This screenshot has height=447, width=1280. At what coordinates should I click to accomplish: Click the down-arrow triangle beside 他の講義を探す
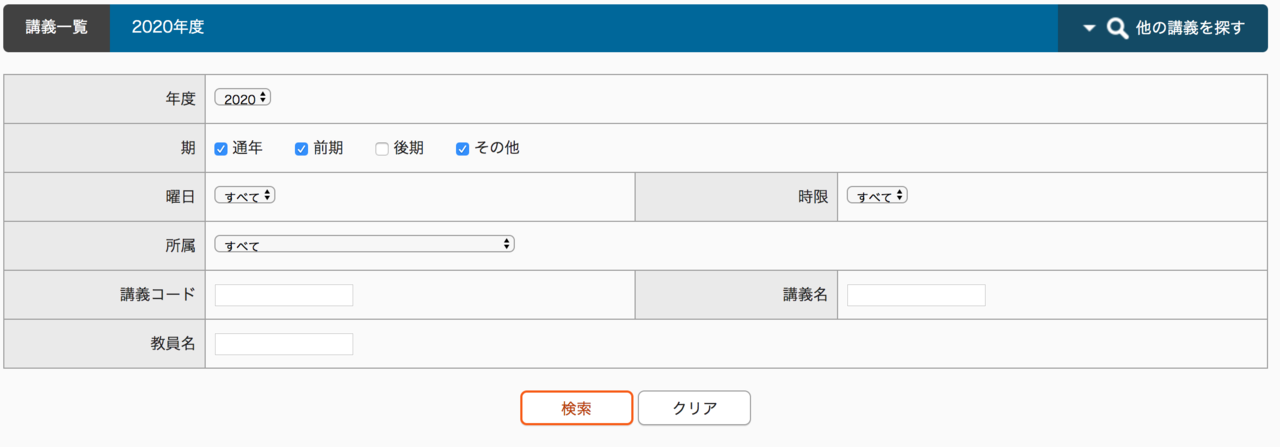1089,28
